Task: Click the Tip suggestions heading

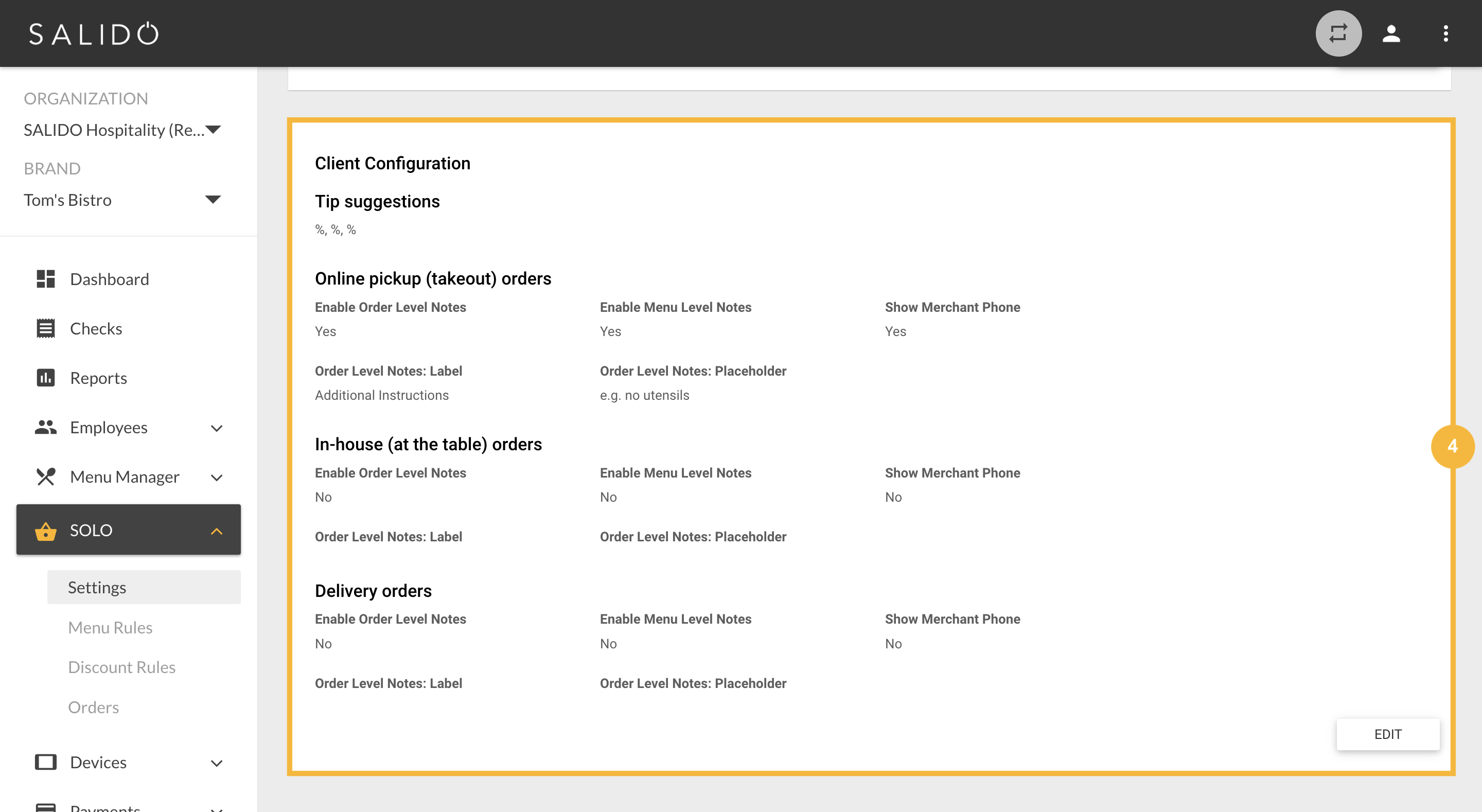Action: click(377, 201)
